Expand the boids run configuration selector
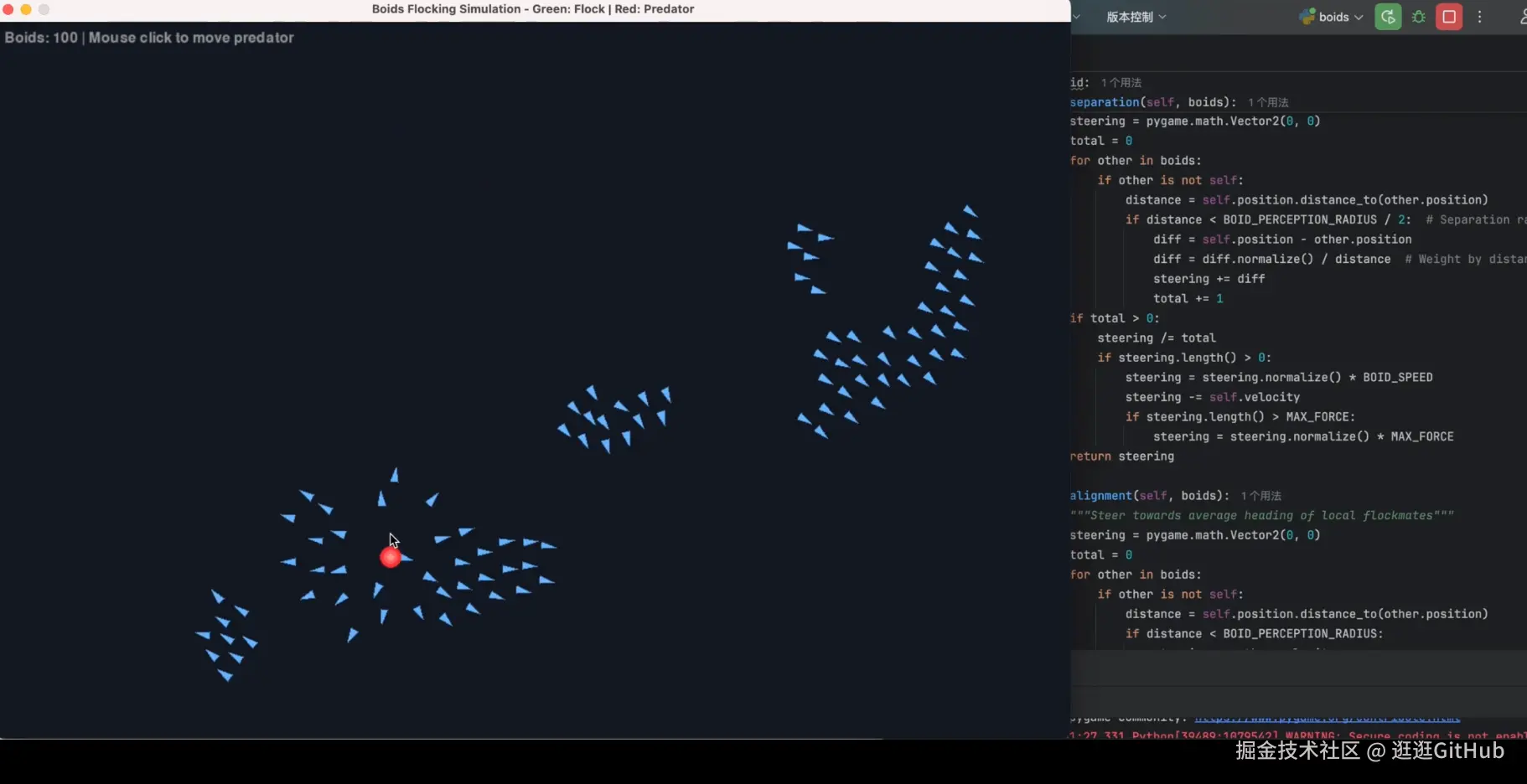The image size is (1527, 784). (1332, 17)
